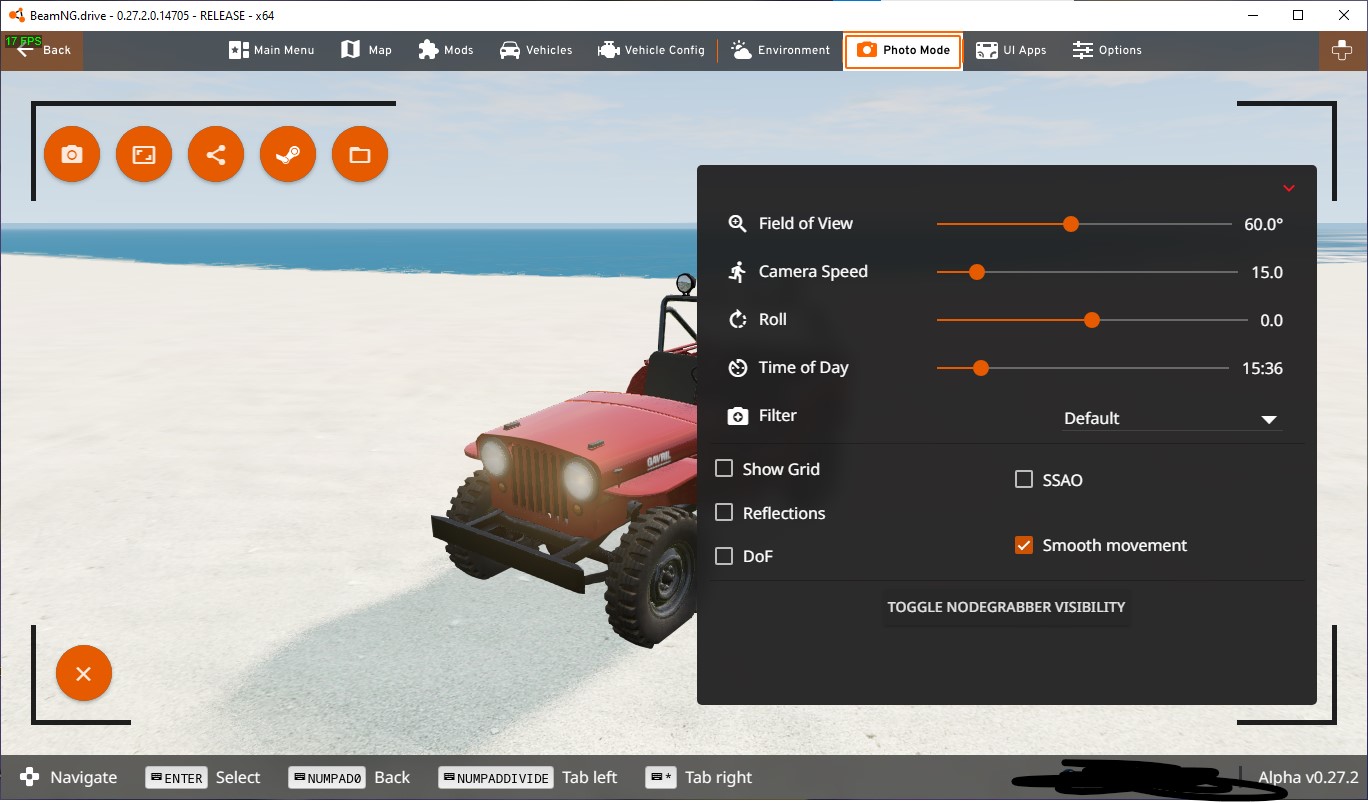Open the Options tab
Screen dimensions: 1368x803
[x=1107, y=50]
